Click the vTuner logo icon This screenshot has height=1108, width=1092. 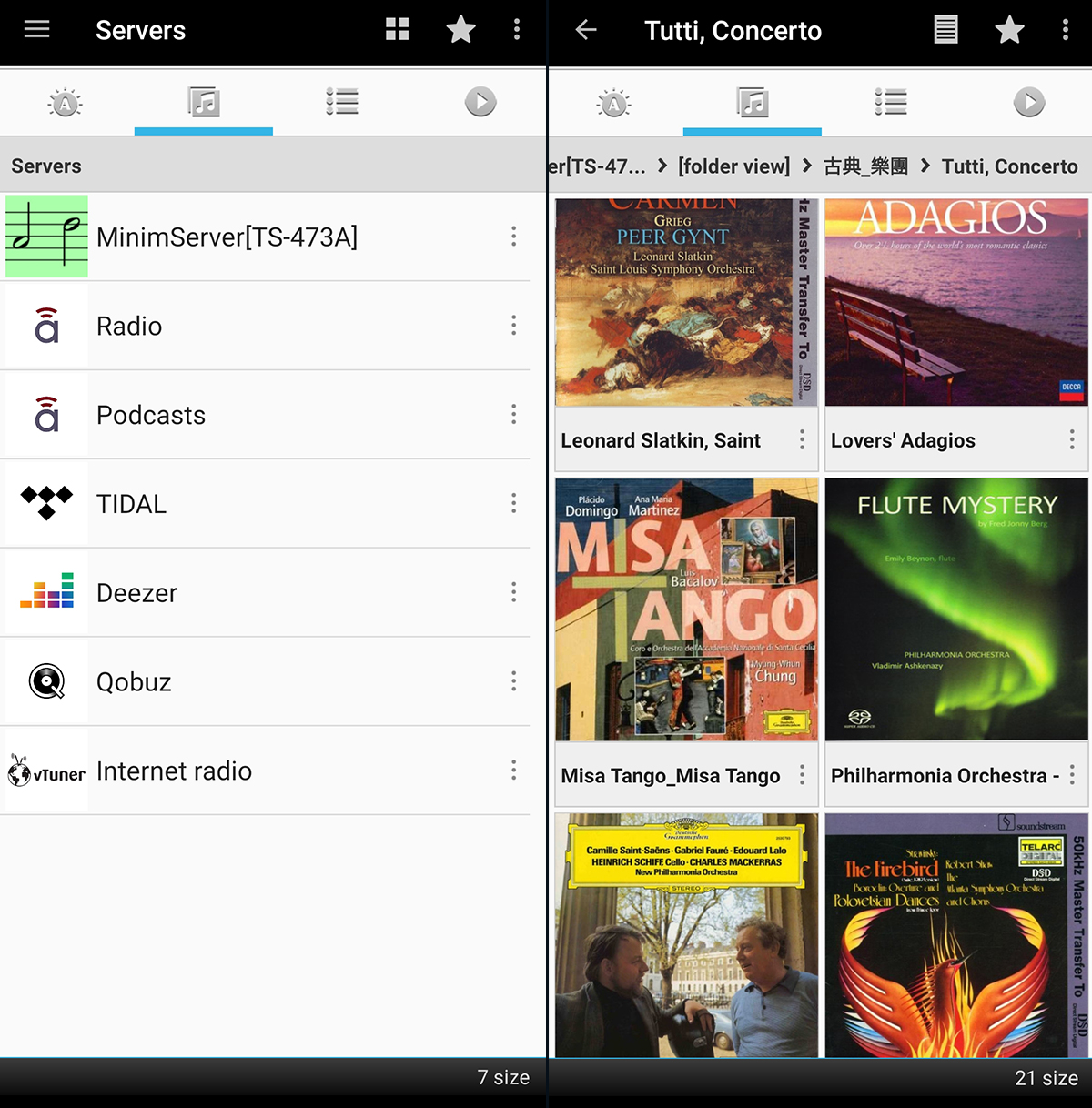[46, 771]
